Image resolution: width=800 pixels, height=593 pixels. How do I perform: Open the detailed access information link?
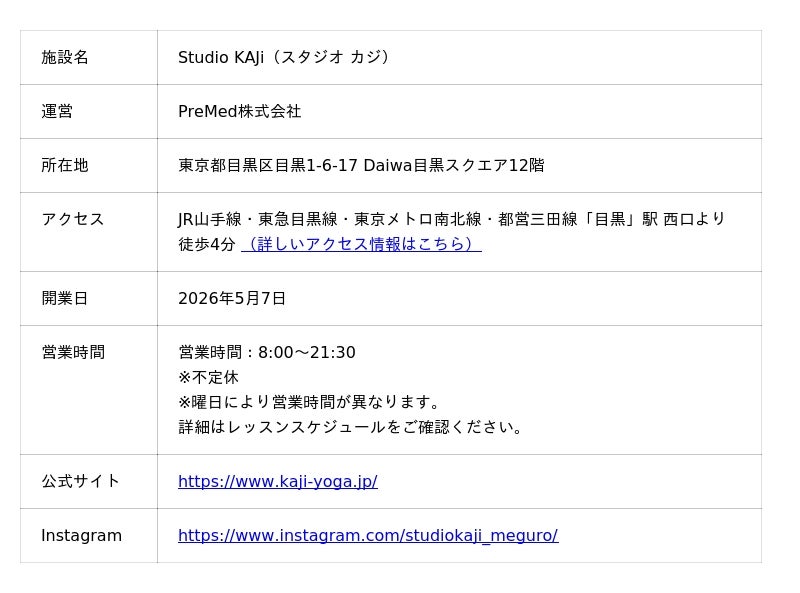tap(361, 244)
